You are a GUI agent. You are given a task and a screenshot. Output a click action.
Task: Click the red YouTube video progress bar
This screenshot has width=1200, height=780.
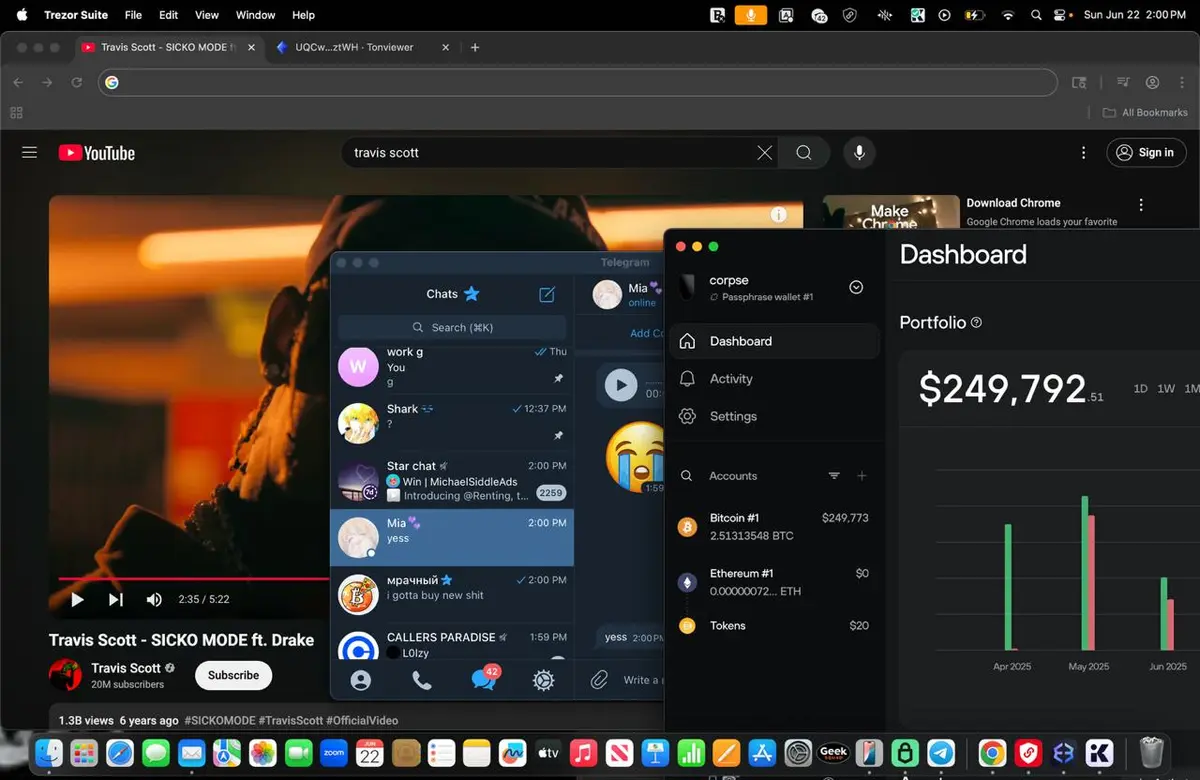tap(190, 578)
